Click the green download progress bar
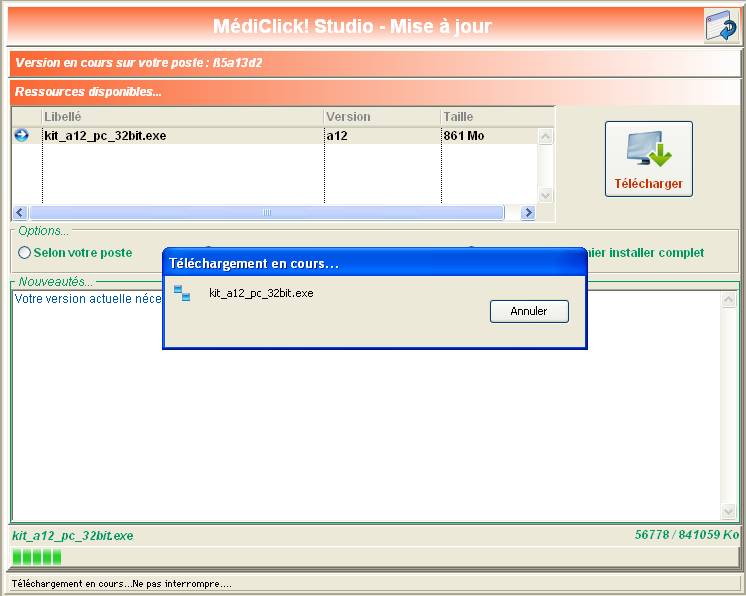 click(373, 557)
